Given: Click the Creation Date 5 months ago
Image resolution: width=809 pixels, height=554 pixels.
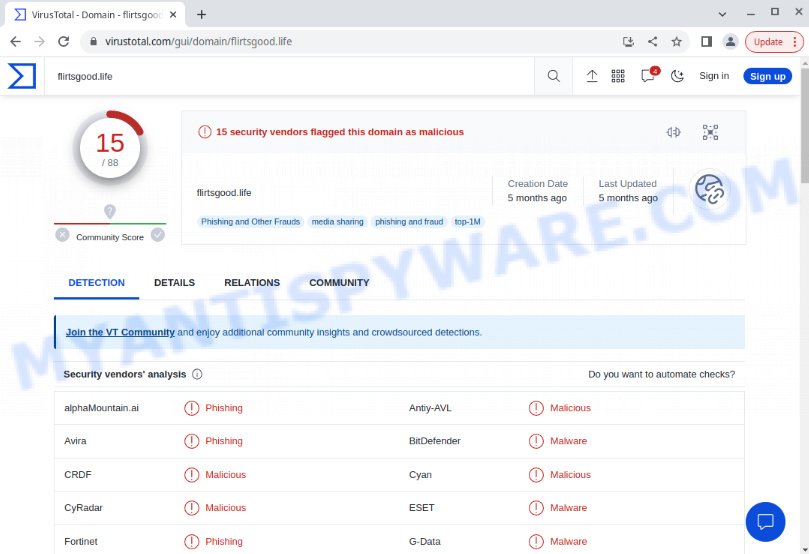Looking at the screenshot, I should (537, 191).
